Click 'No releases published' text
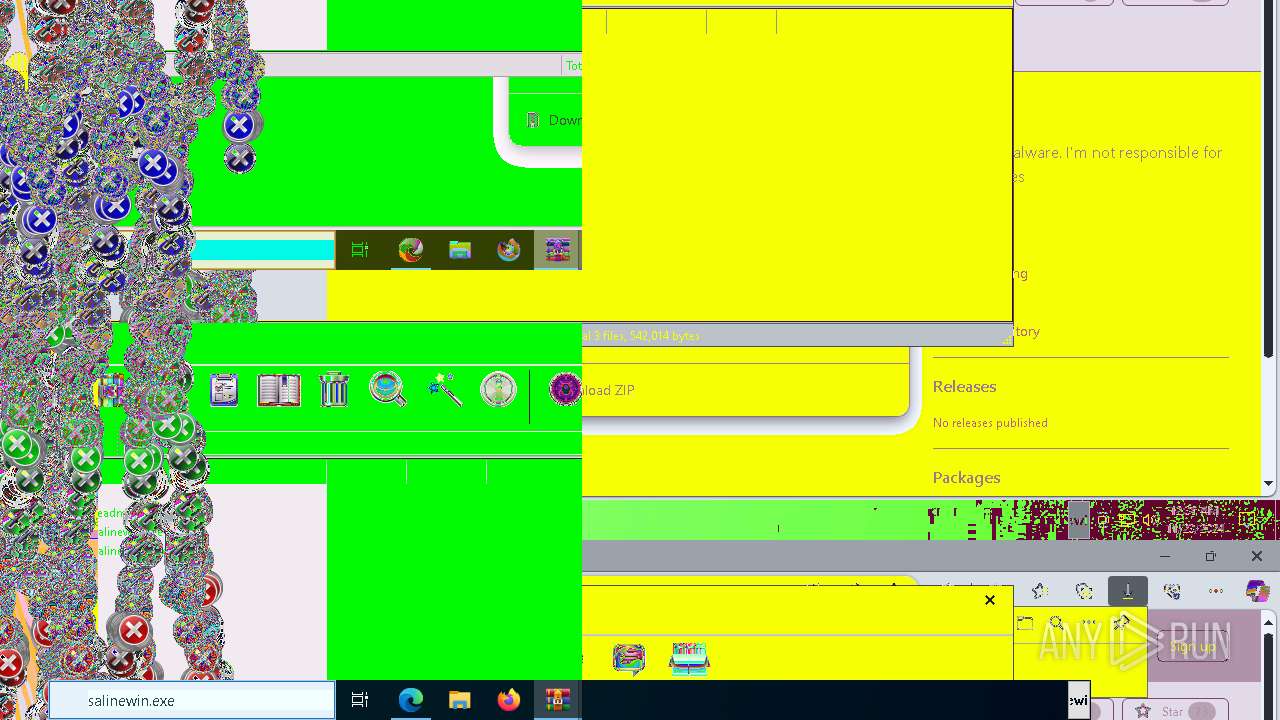 (x=990, y=423)
